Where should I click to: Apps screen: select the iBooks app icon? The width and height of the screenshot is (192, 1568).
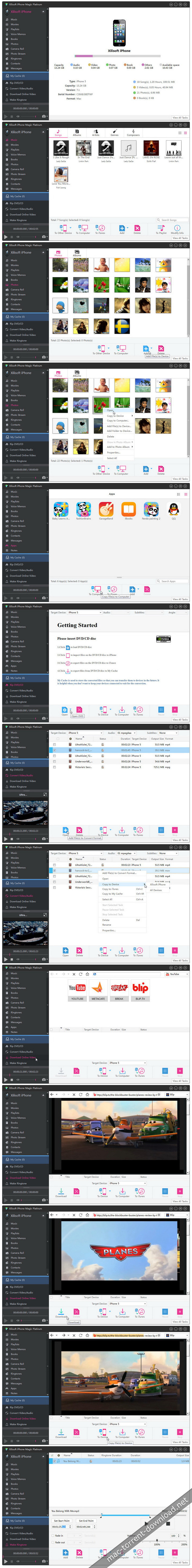128,510
